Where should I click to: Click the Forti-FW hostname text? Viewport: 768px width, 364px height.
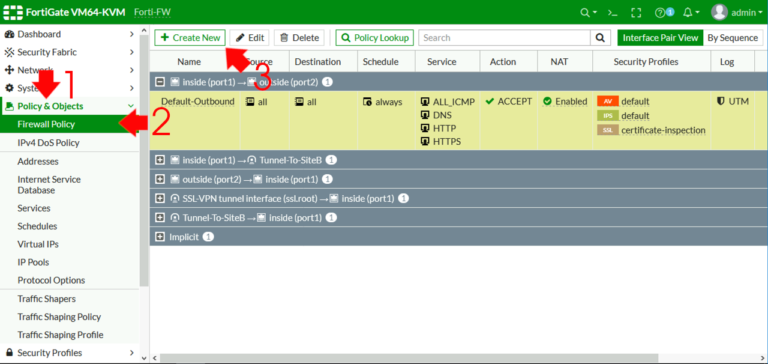pyautogui.click(x=152, y=12)
